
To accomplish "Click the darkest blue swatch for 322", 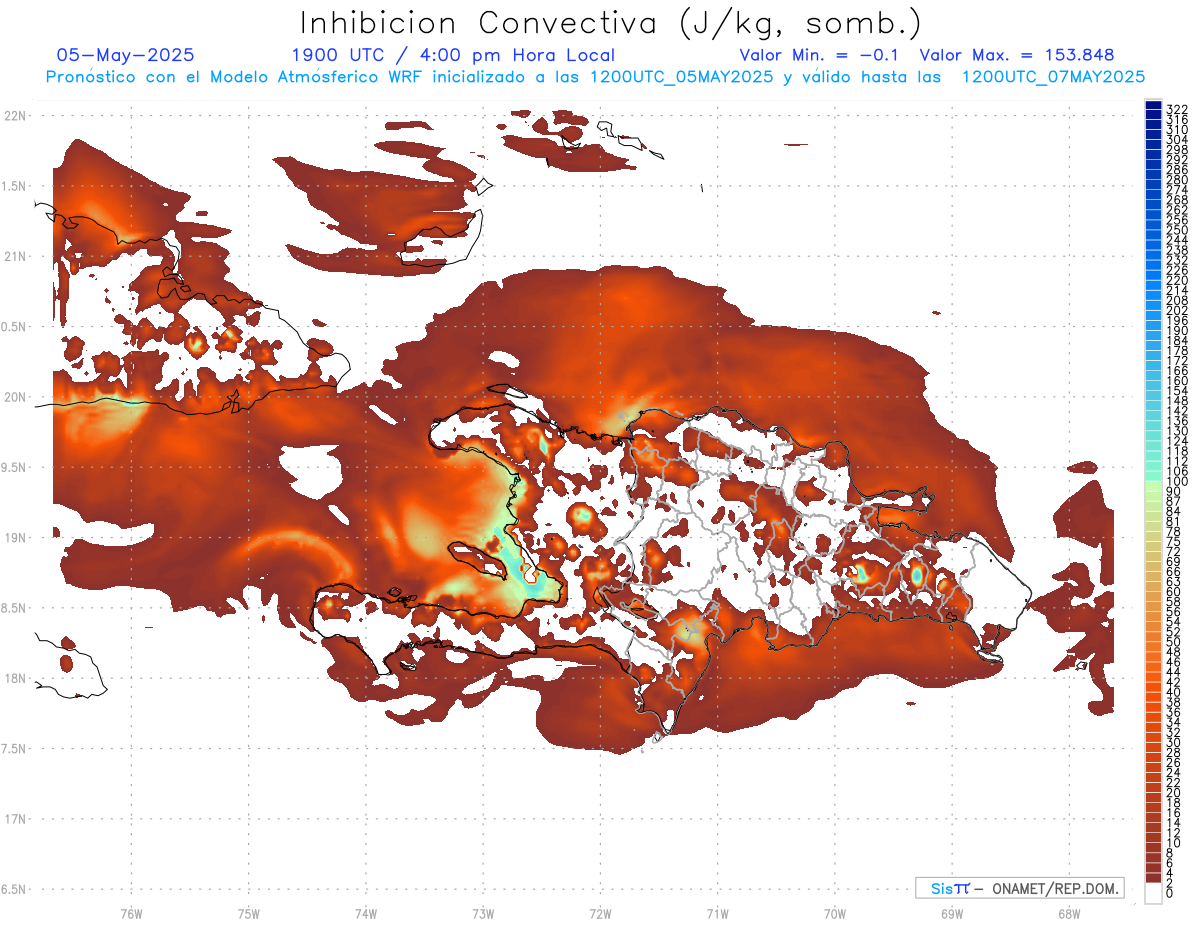I will point(1153,104).
